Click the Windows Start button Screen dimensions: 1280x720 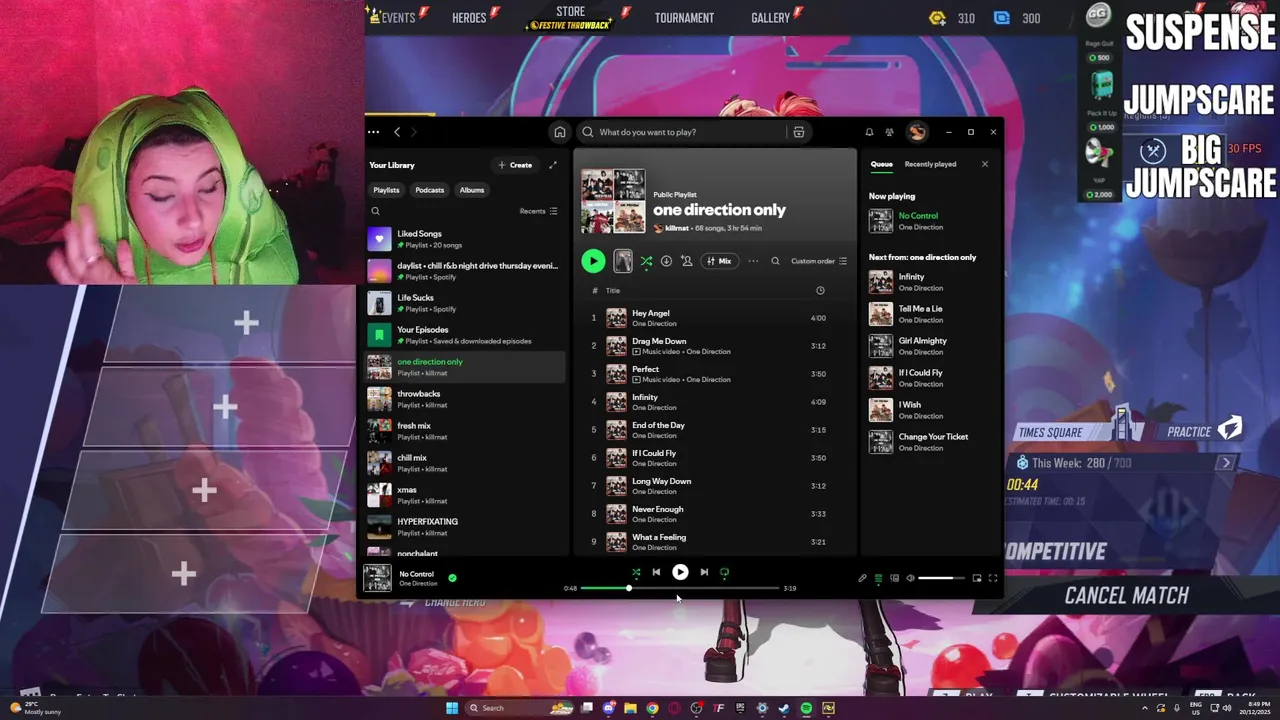point(452,708)
